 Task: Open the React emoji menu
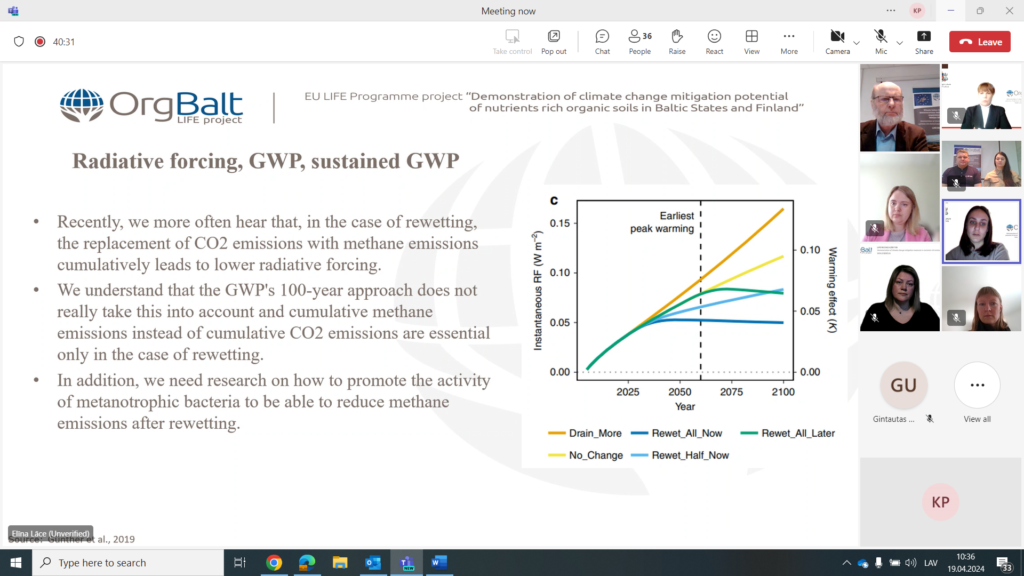pyautogui.click(x=714, y=42)
